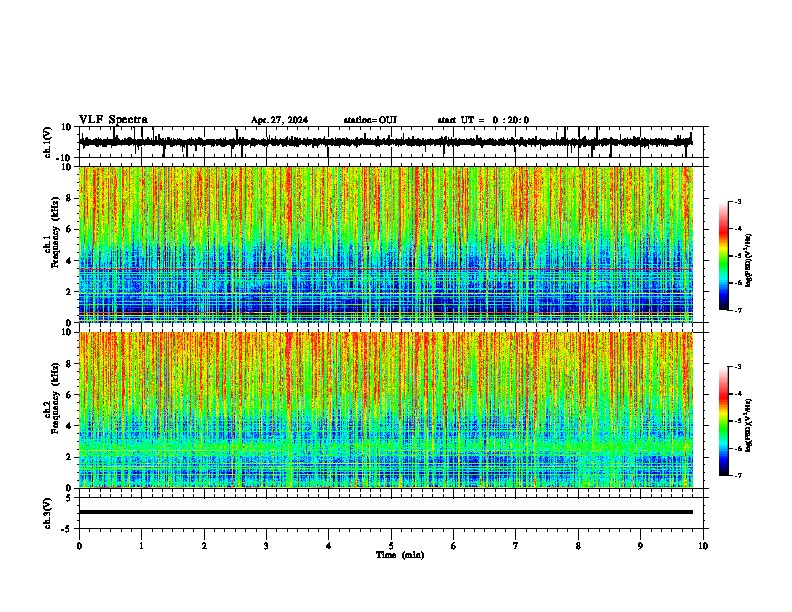Click the "2" kHz tick on ch.1 spectrogram axis
This screenshot has height=612, width=792.
[70, 292]
